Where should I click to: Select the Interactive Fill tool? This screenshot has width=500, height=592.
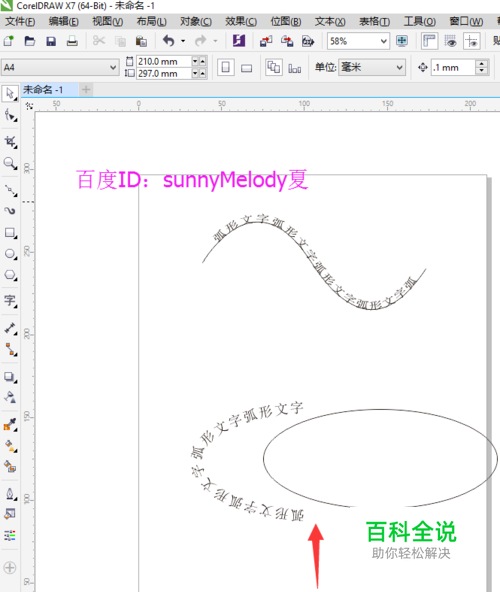(10, 446)
